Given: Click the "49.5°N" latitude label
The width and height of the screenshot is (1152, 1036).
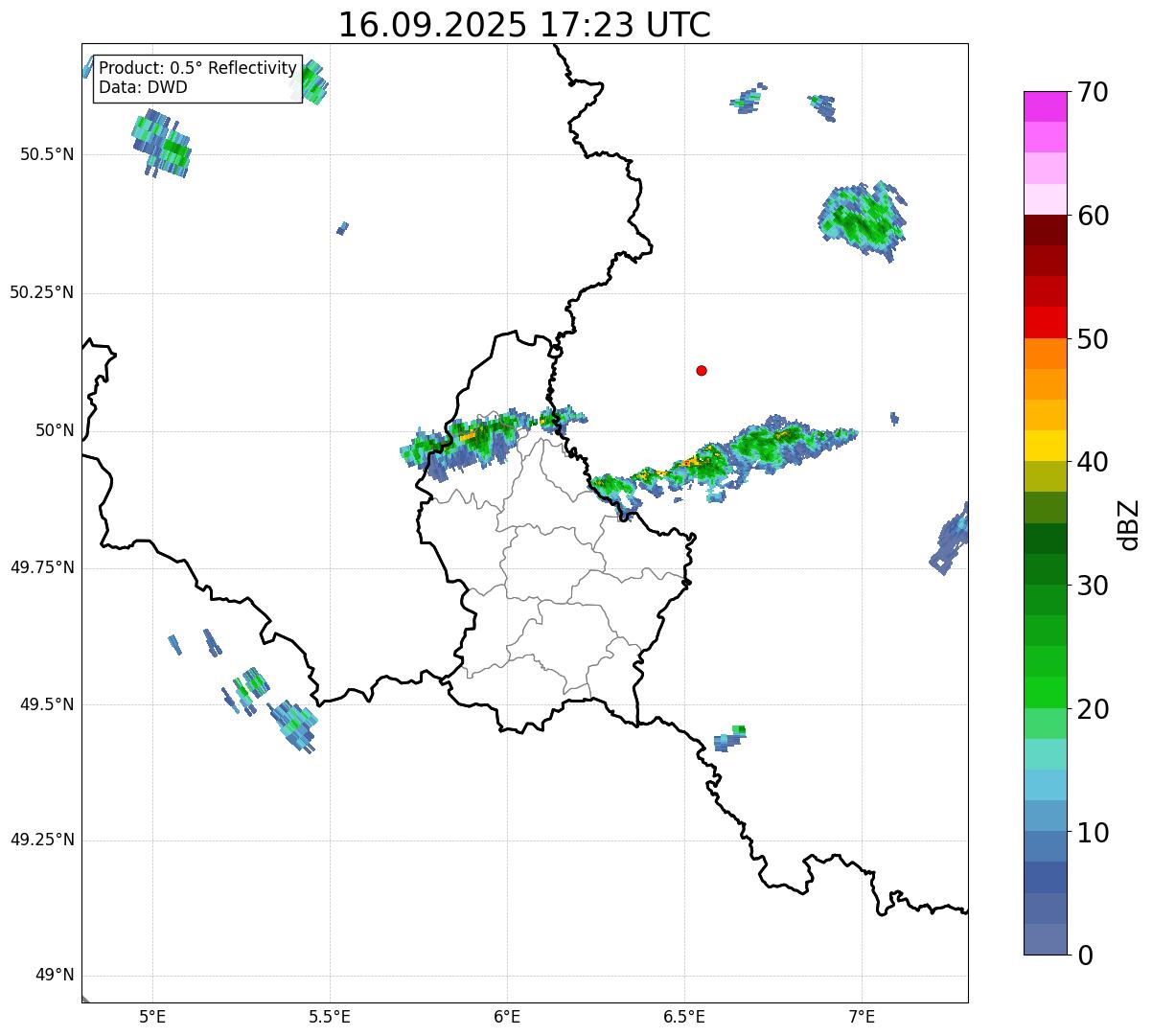Looking at the screenshot, I should click(47, 704).
